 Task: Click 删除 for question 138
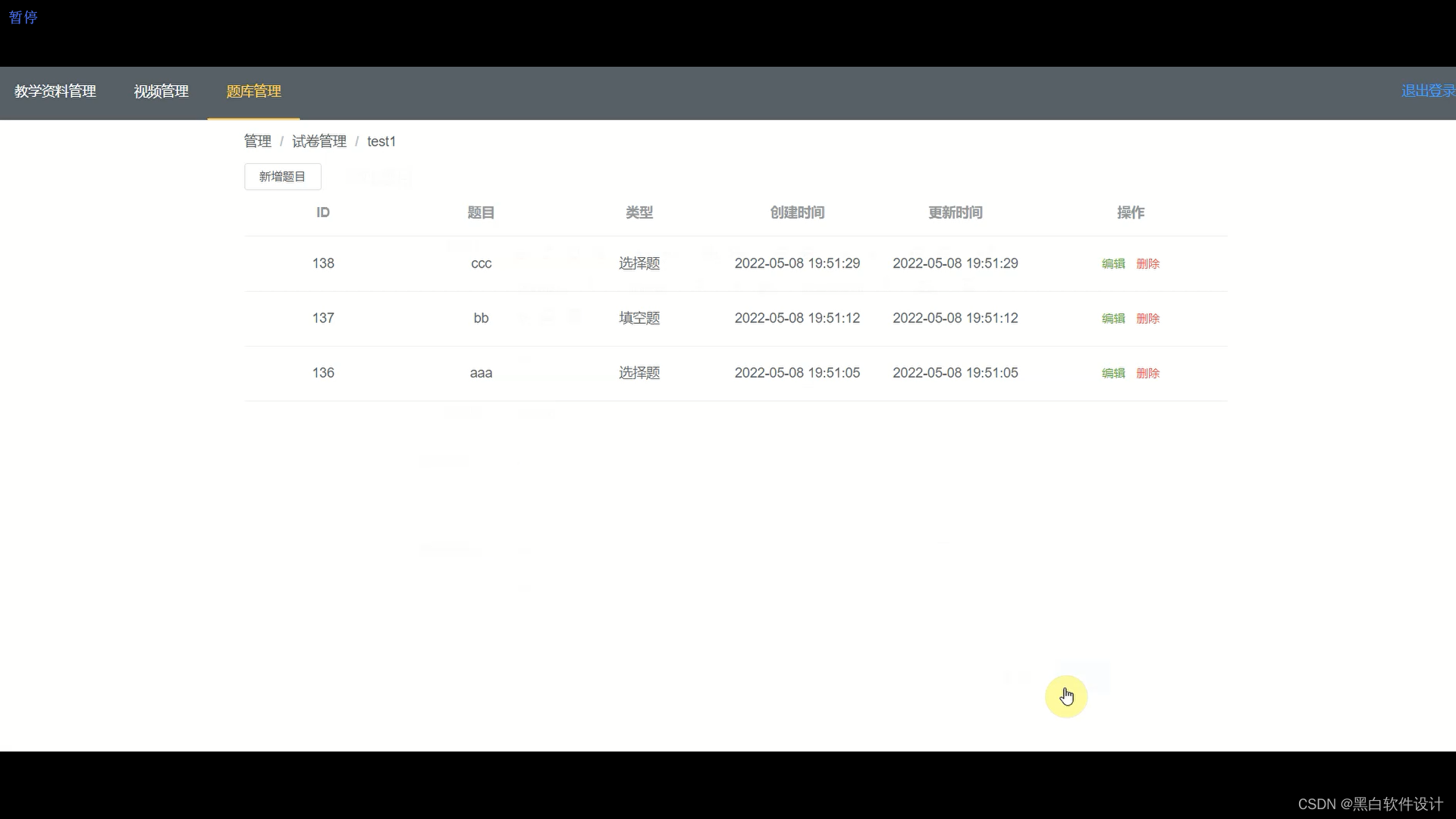1148,264
